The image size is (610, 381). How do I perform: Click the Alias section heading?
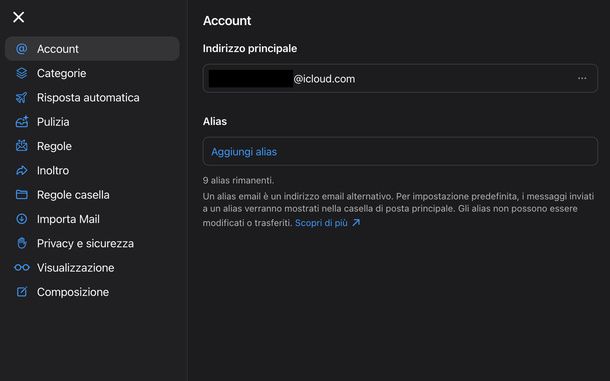(215, 121)
